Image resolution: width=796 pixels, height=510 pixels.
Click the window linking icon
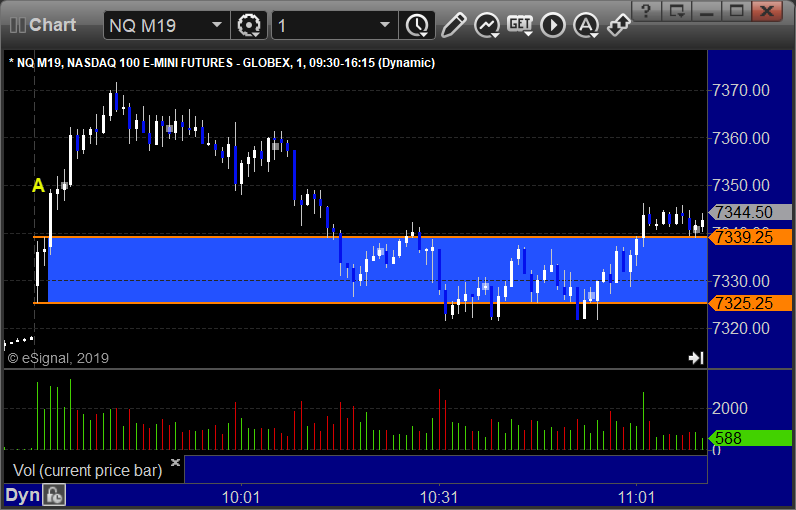(618, 25)
